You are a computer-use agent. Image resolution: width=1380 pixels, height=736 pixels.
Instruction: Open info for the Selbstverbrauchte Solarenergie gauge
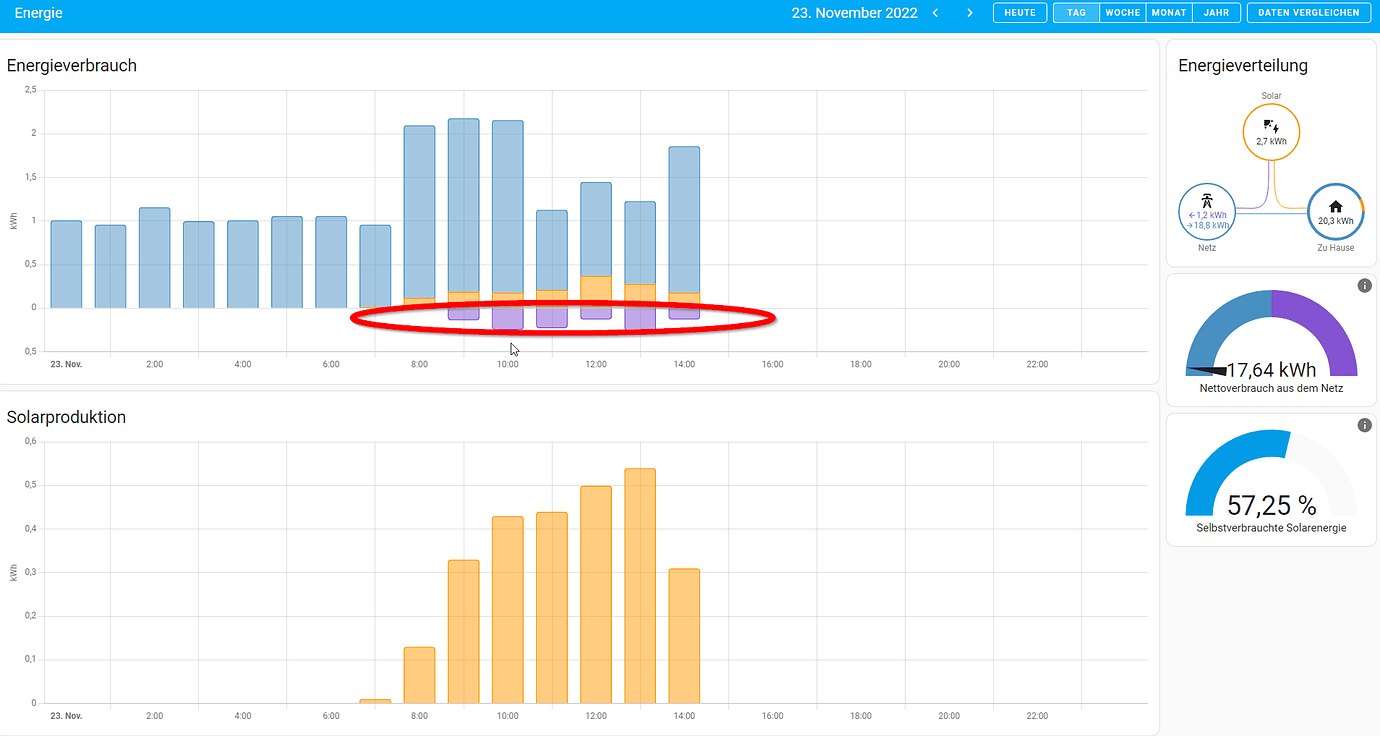tap(1364, 424)
